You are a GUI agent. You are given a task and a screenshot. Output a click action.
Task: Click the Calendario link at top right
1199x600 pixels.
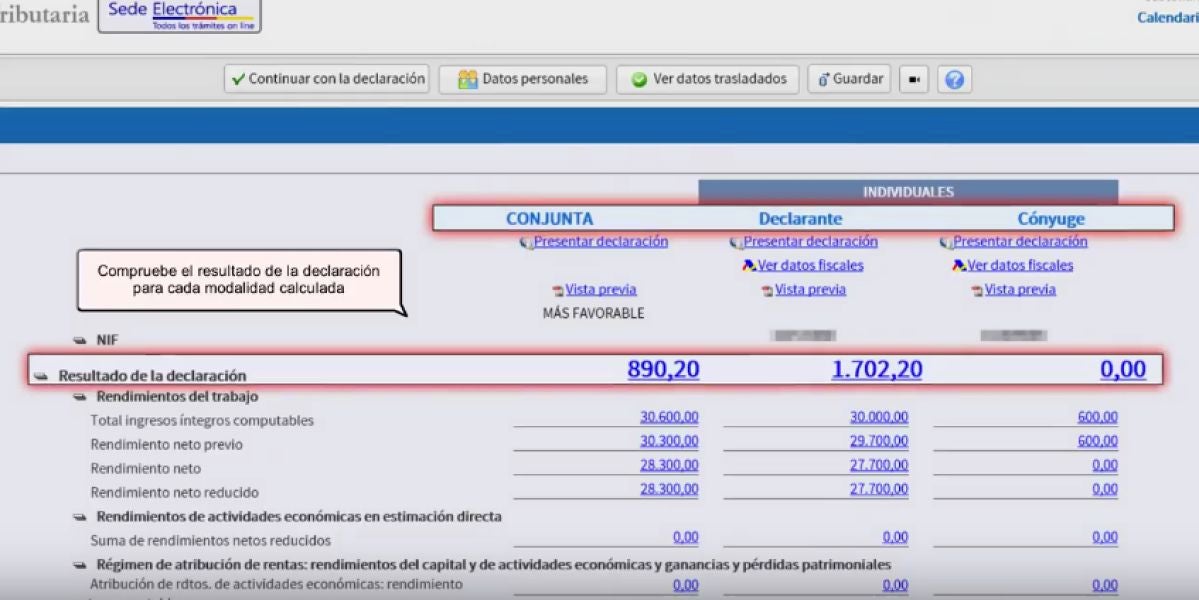(1168, 18)
